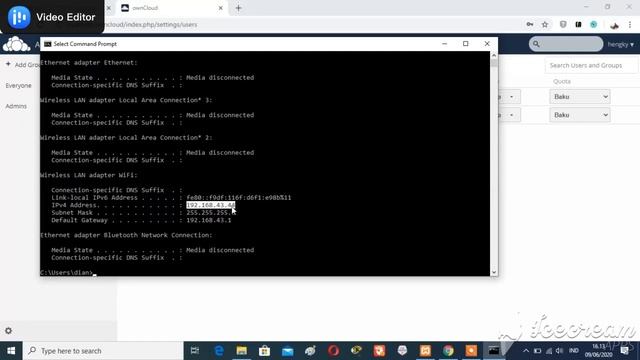Image resolution: width=640 pixels, height=360 pixels.
Task: Click the Link-local IPv6 address value
Action: [239, 198]
